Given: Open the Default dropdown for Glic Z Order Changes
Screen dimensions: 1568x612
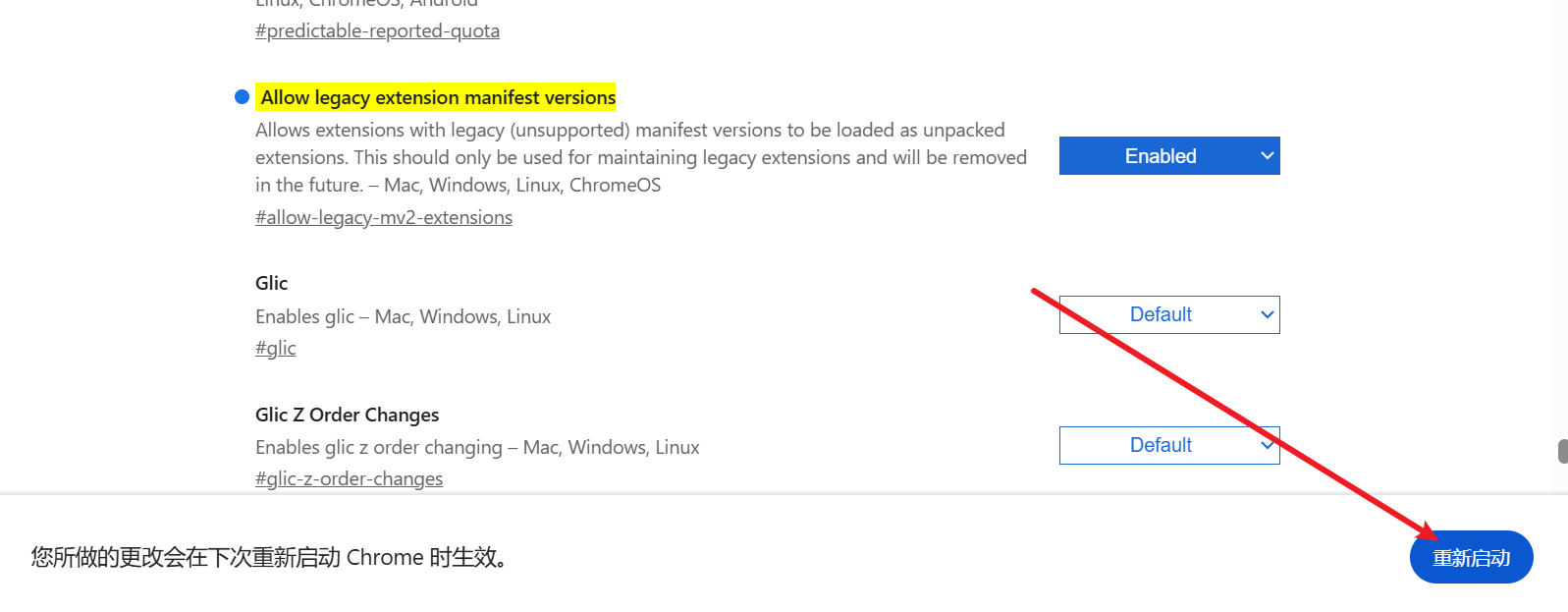Looking at the screenshot, I should click(1167, 444).
